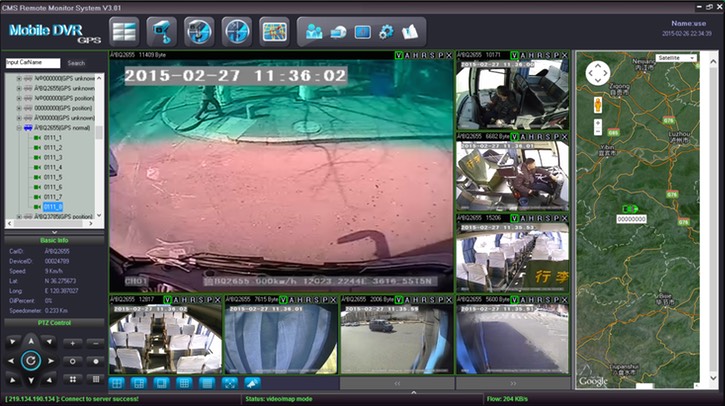Image resolution: width=725 pixels, height=406 pixels.
Task: Open the Satellite map type dropdown
Action: [x=677, y=58]
